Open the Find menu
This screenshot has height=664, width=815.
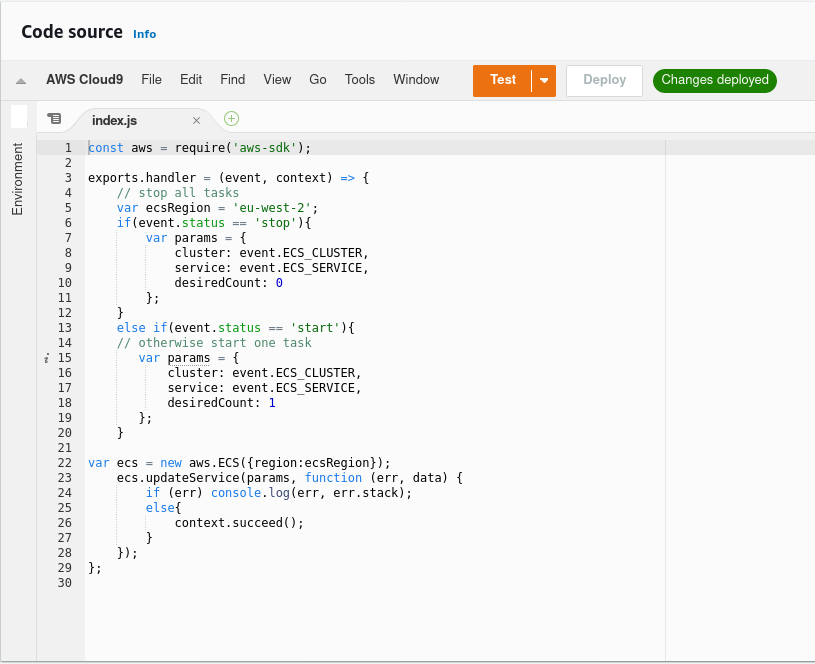[232, 80]
